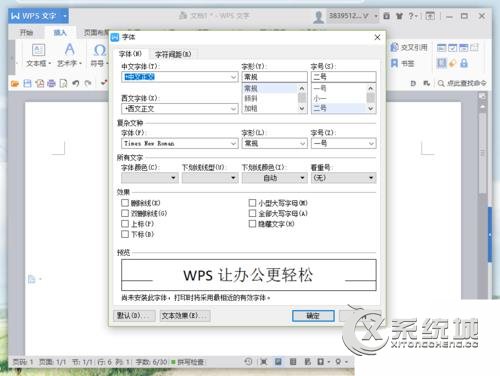Open the 页面布局 ribbon tab
This screenshot has width=500, height=376.
pyautogui.click(x=96, y=32)
